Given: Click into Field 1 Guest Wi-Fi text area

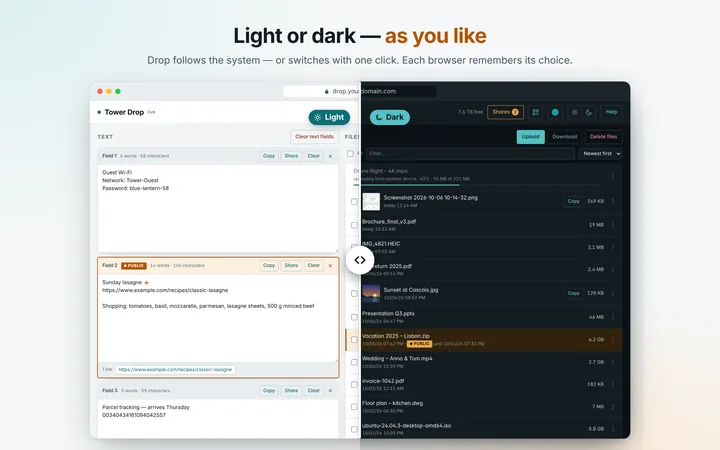Looking at the screenshot, I should [x=218, y=208].
